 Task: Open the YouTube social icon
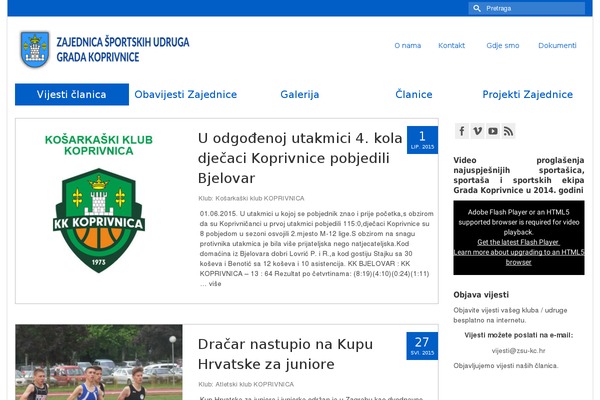click(493, 131)
